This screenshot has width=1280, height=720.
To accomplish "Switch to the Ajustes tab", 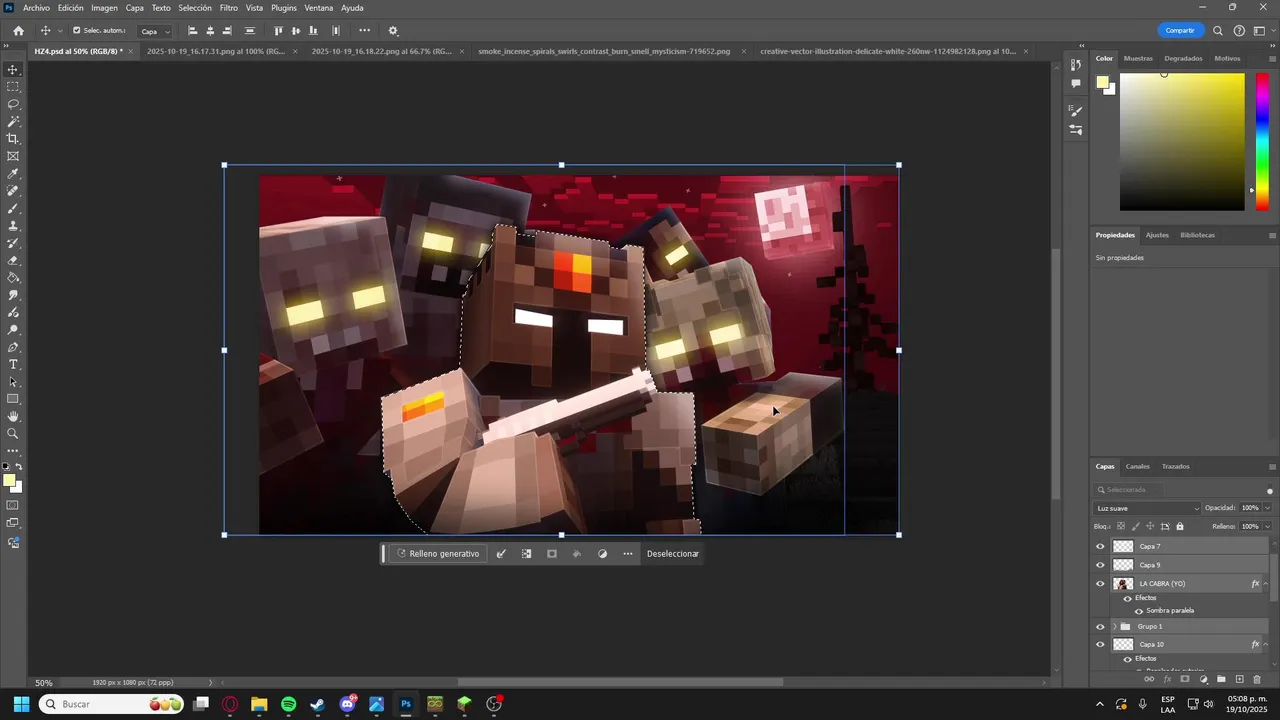I will (x=1157, y=235).
